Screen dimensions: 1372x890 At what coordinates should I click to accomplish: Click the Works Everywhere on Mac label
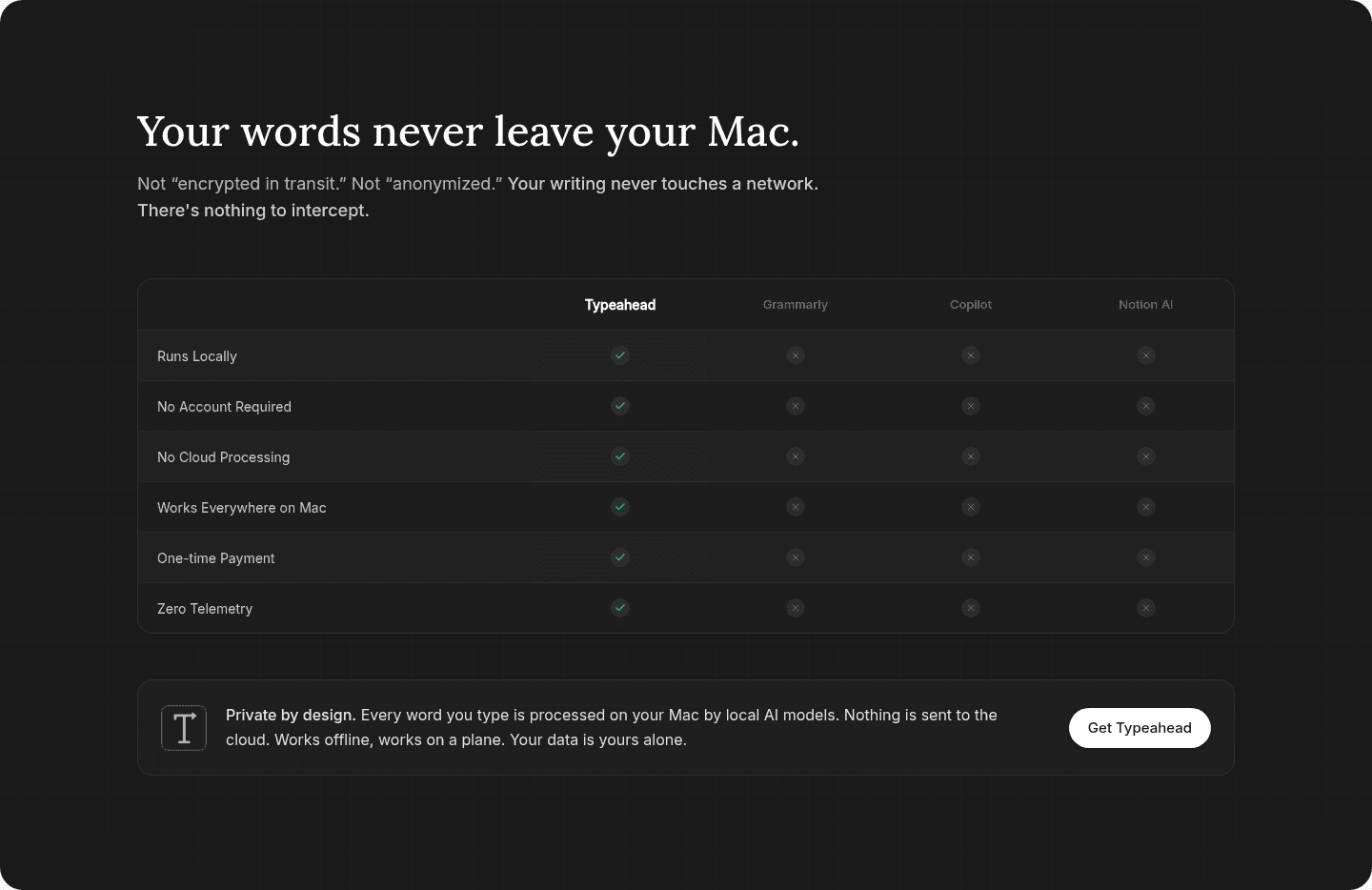(x=242, y=508)
